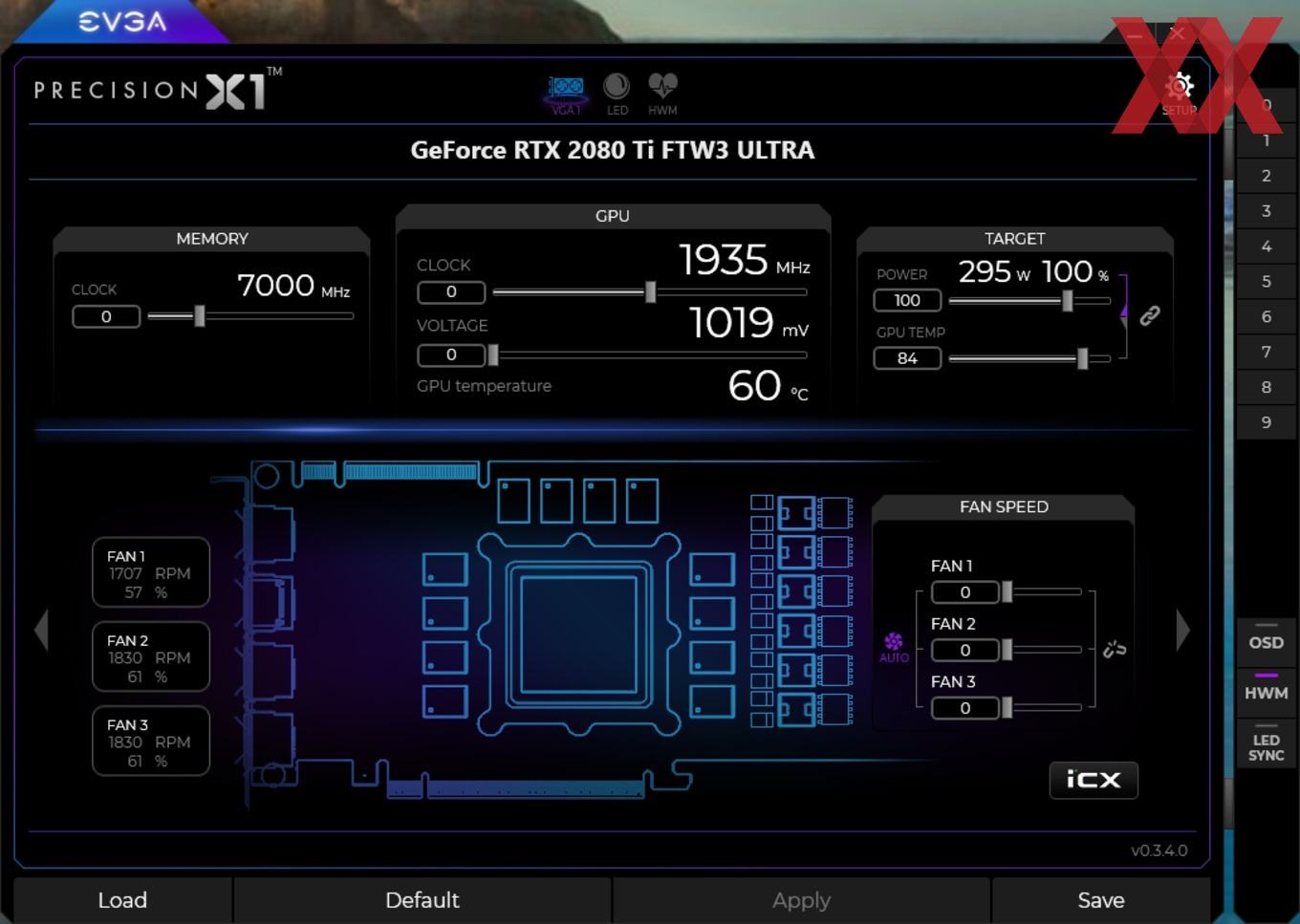Select the FAN 3 RPM readout box
Viewport: 1300px width, 924px height.
(x=151, y=741)
